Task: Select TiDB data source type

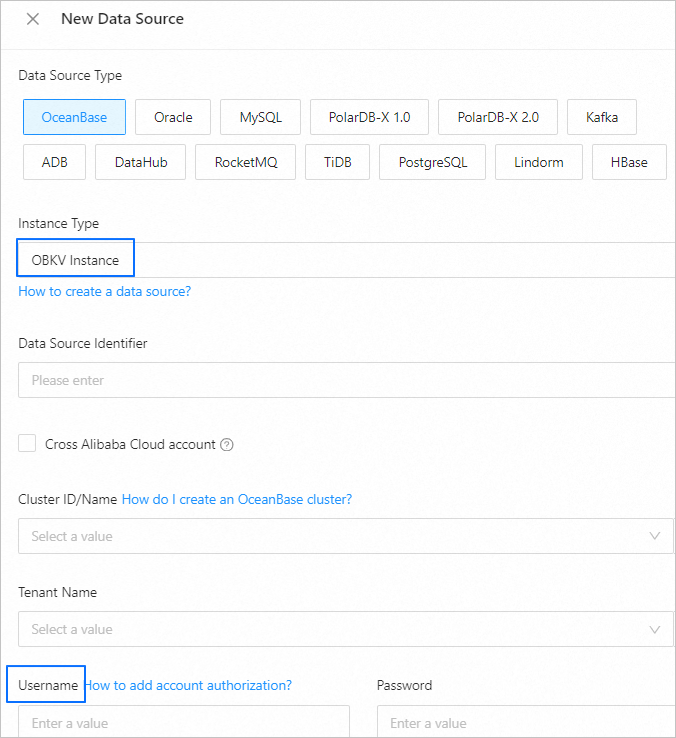Action: tap(338, 162)
